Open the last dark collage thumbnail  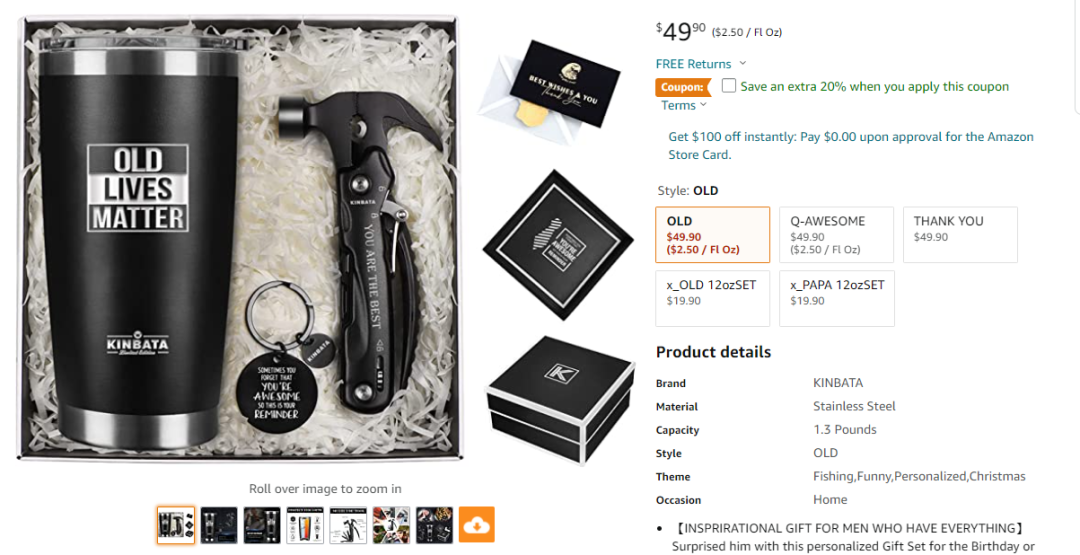tap(434, 525)
